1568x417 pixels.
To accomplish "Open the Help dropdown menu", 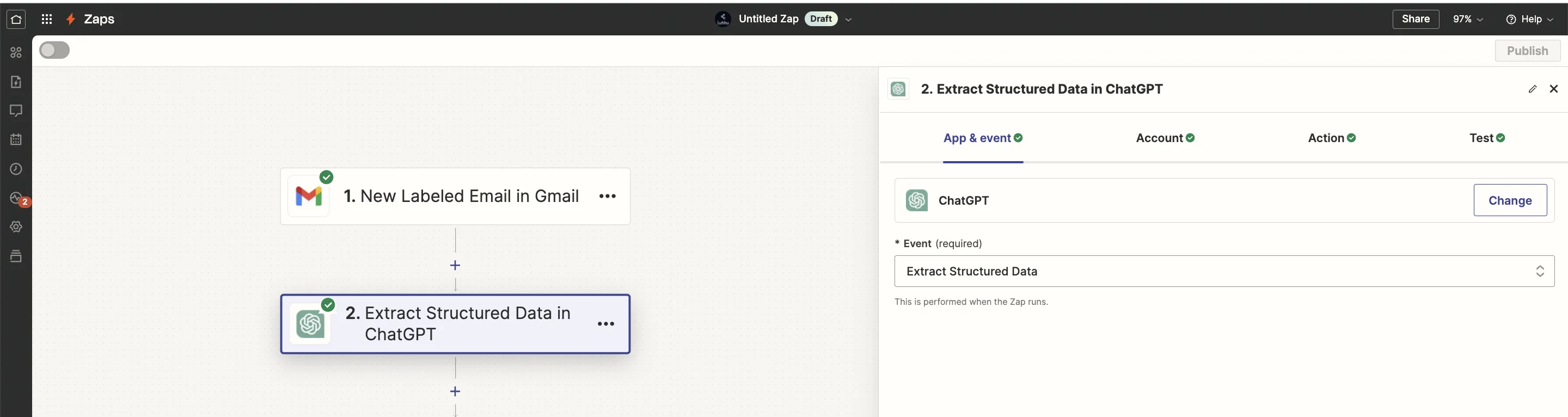I will pos(1529,20).
